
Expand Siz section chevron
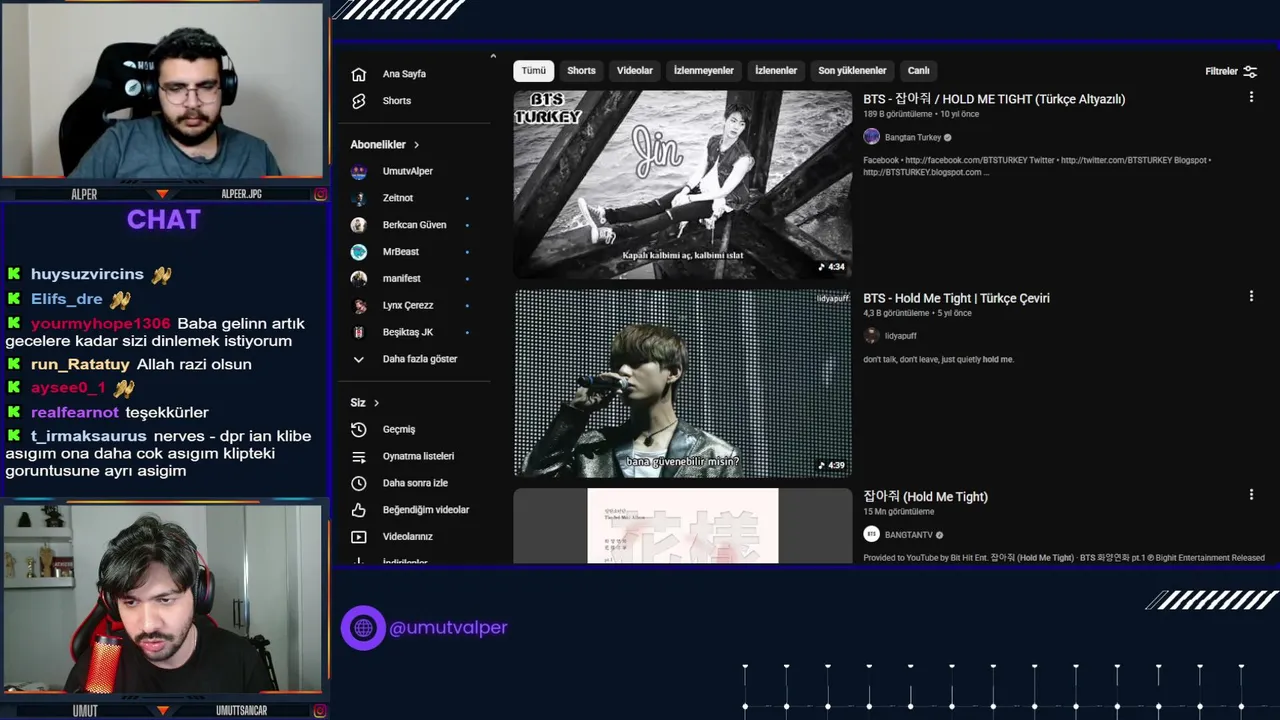pyautogui.click(x=376, y=403)
